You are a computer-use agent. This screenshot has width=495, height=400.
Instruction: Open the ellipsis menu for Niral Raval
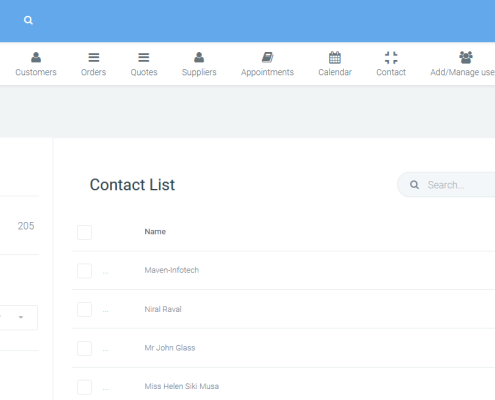[x=106, y=311]
